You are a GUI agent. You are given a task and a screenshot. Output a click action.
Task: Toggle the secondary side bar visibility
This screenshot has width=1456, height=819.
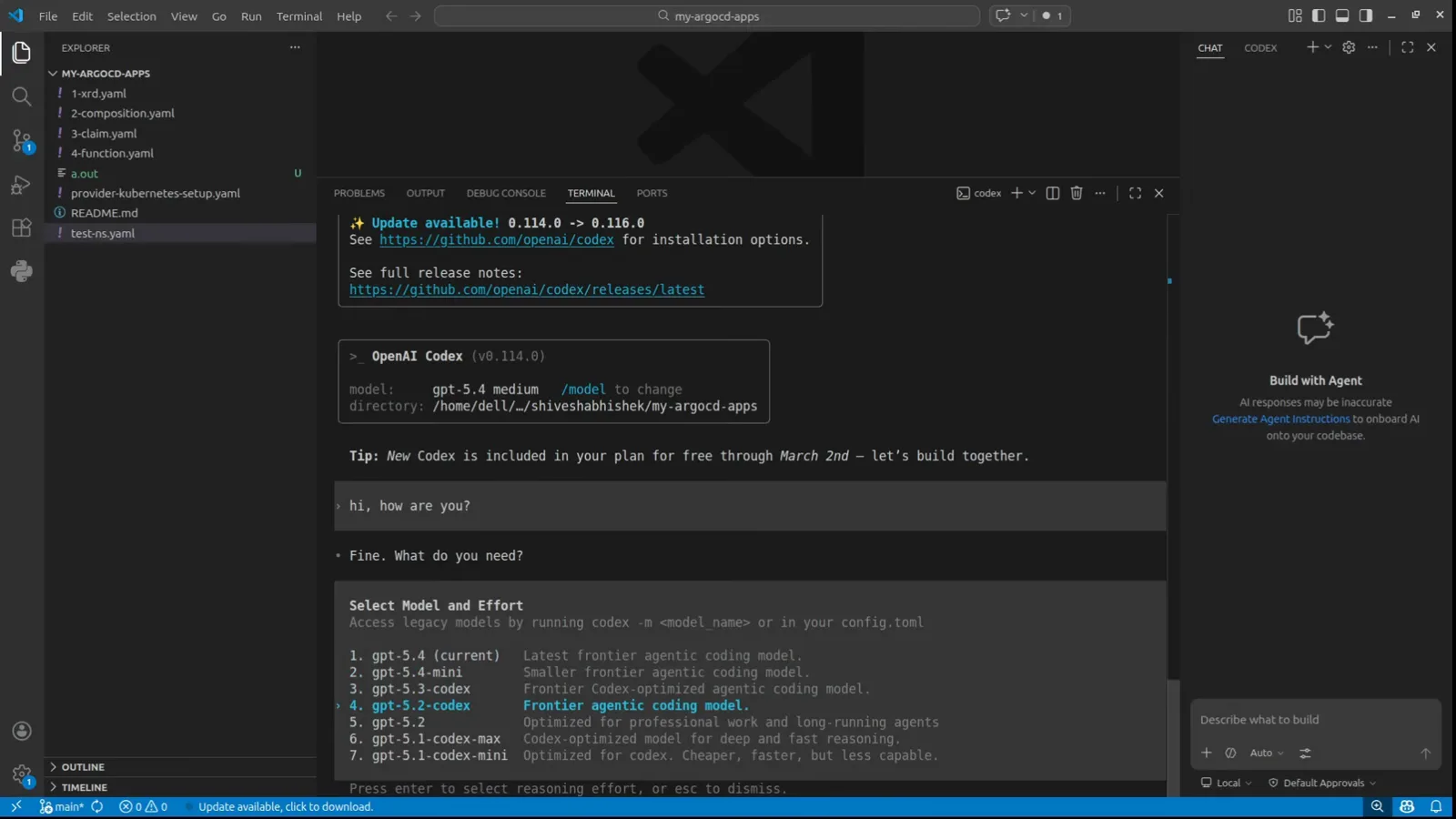1366,15
